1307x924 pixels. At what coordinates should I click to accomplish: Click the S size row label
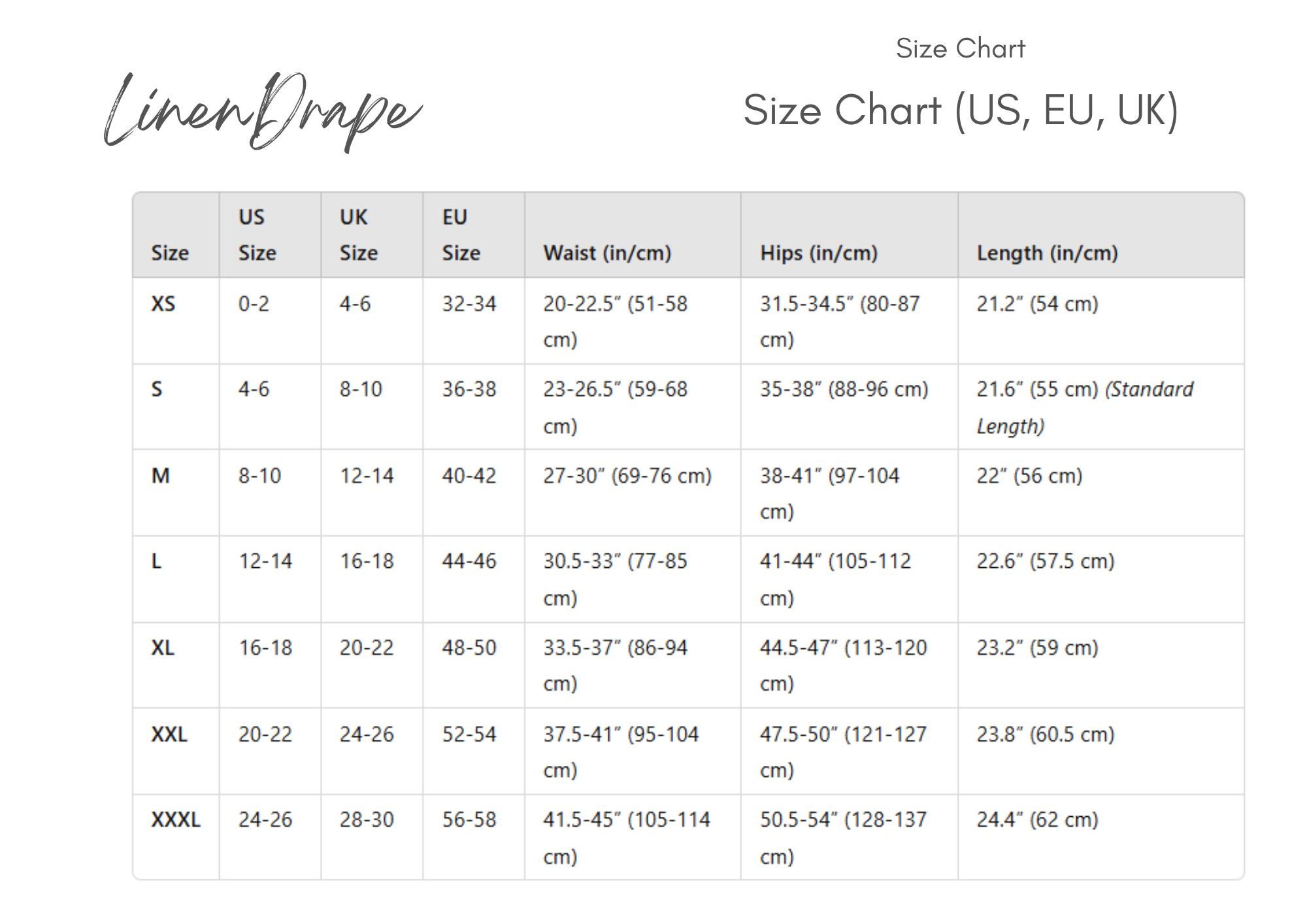157,389
